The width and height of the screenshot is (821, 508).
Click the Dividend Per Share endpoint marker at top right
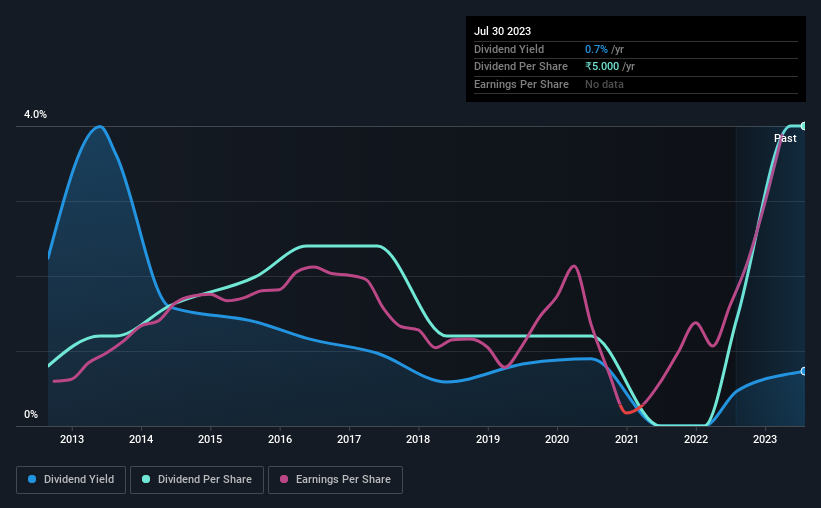tap(804, 126)
